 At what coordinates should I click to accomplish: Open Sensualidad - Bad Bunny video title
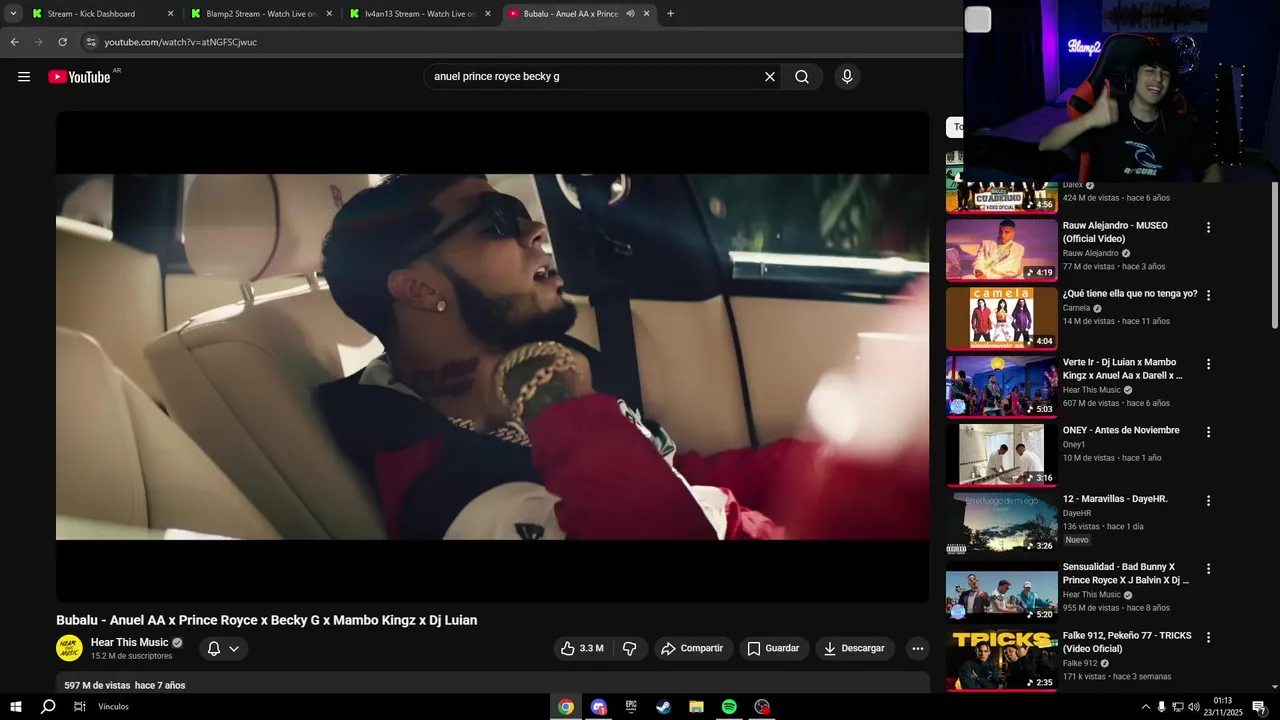[1126, 573]
